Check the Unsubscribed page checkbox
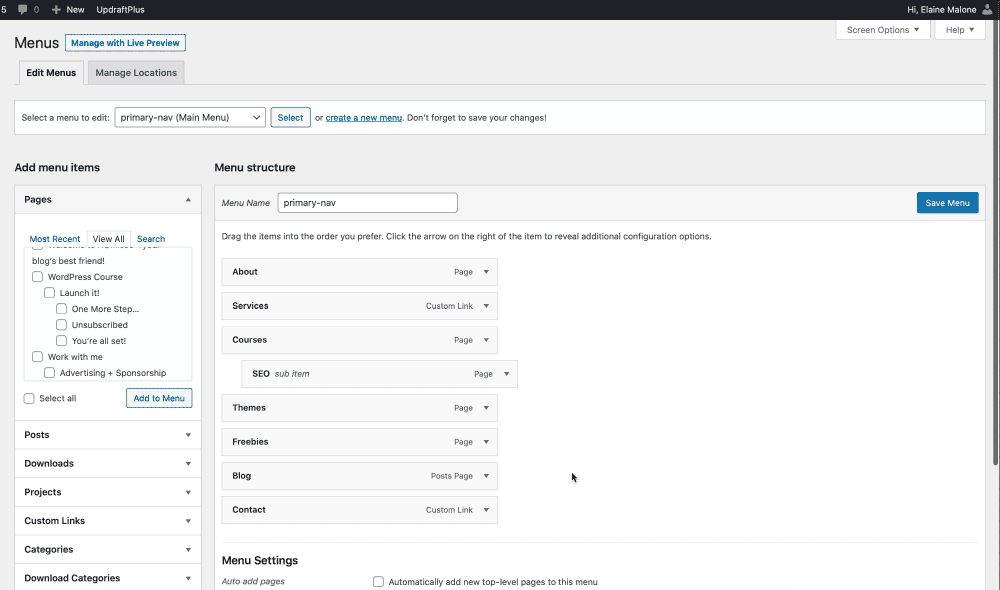This screenshot has height=590, width=1000. 61,325
